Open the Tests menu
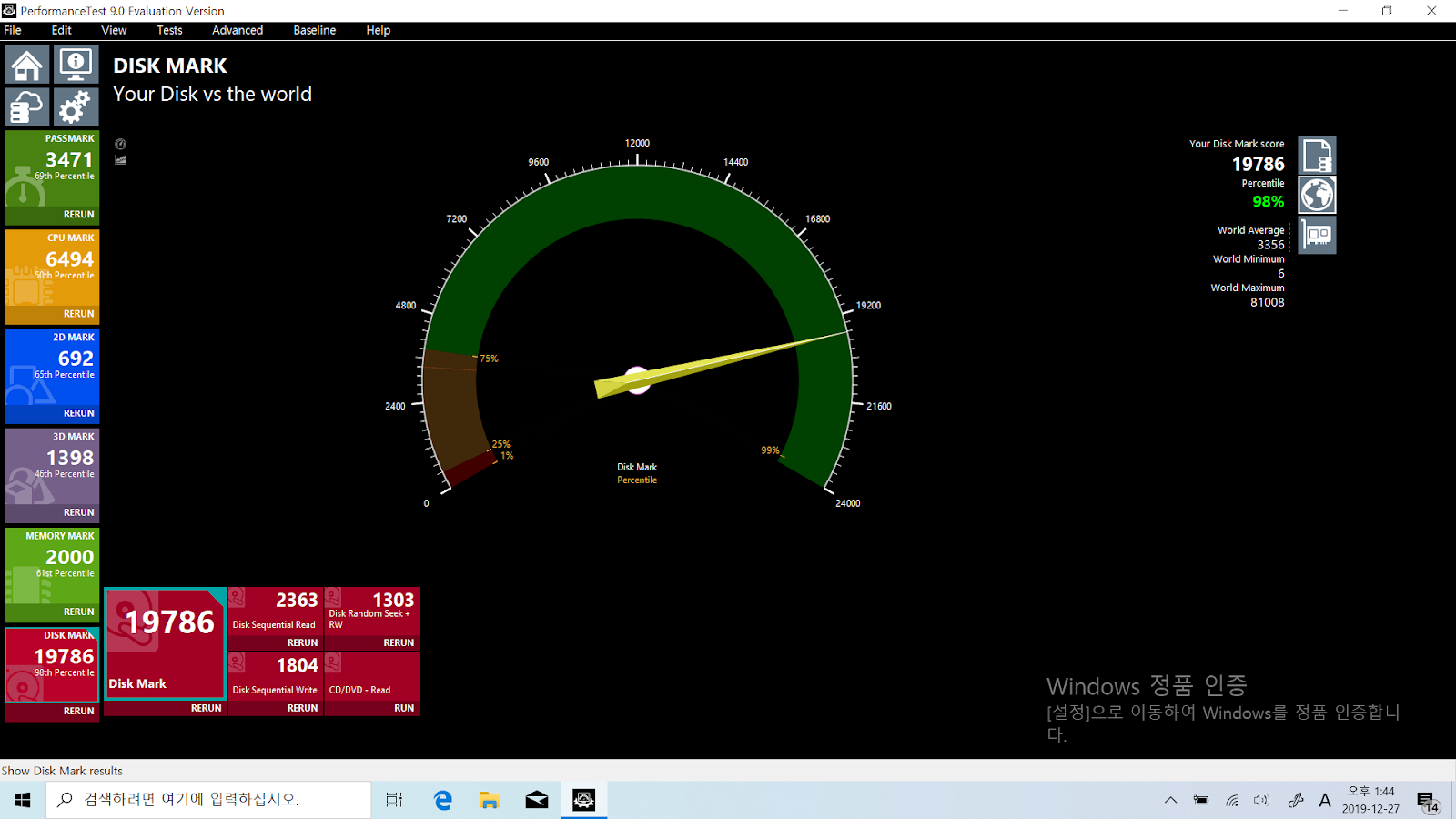This screenshot has height=819, width=1456. [169, 30]
